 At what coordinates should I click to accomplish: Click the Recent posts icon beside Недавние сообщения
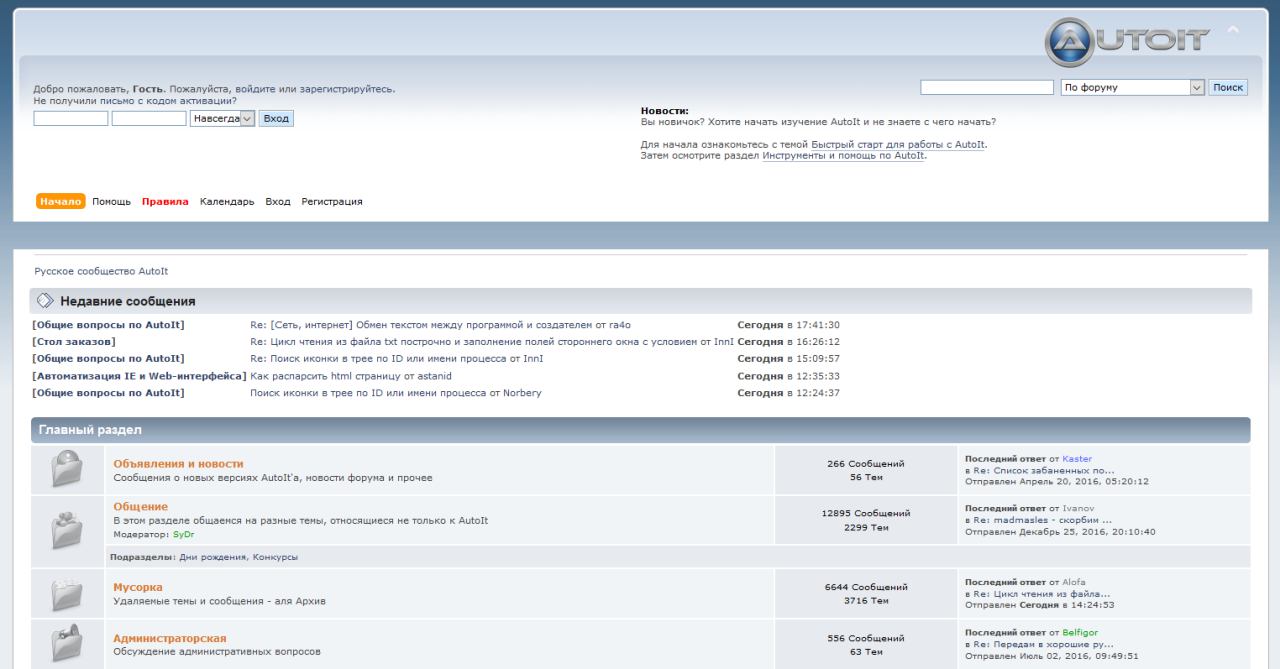(x=45, y=301)
